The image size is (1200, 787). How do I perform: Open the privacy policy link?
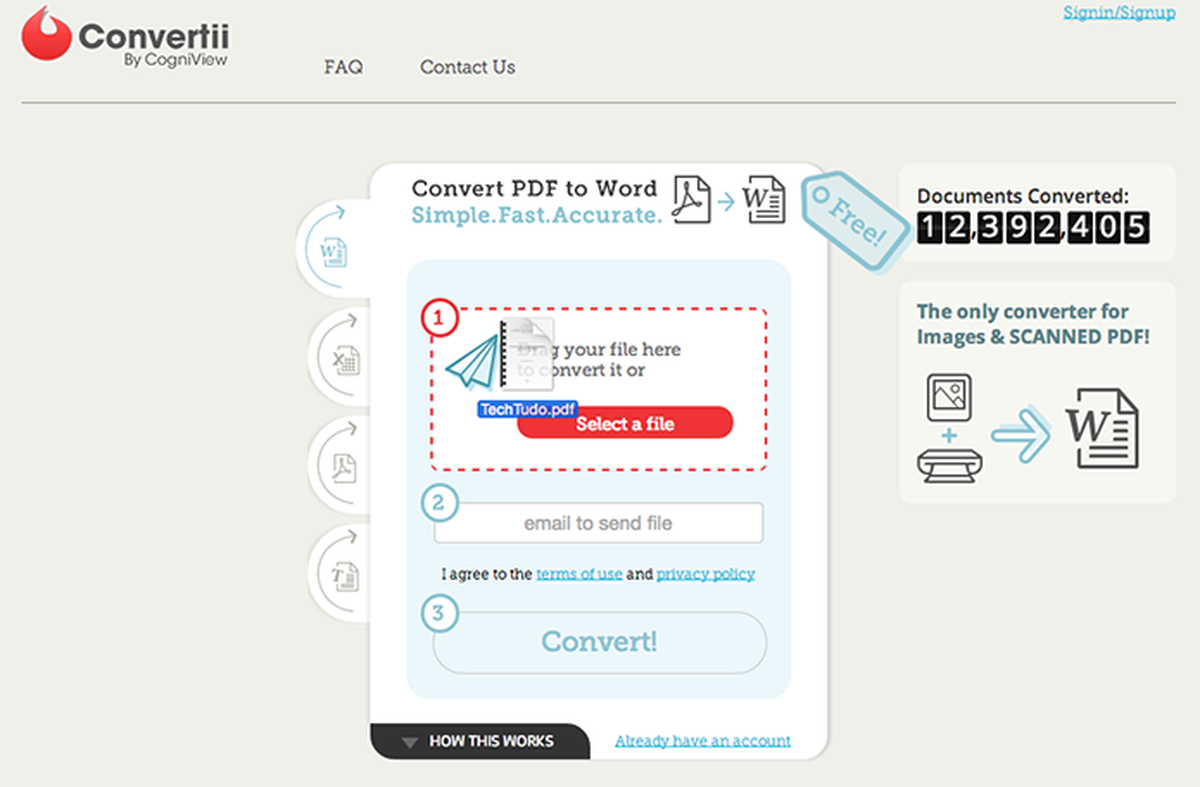[x=705, y=574]
